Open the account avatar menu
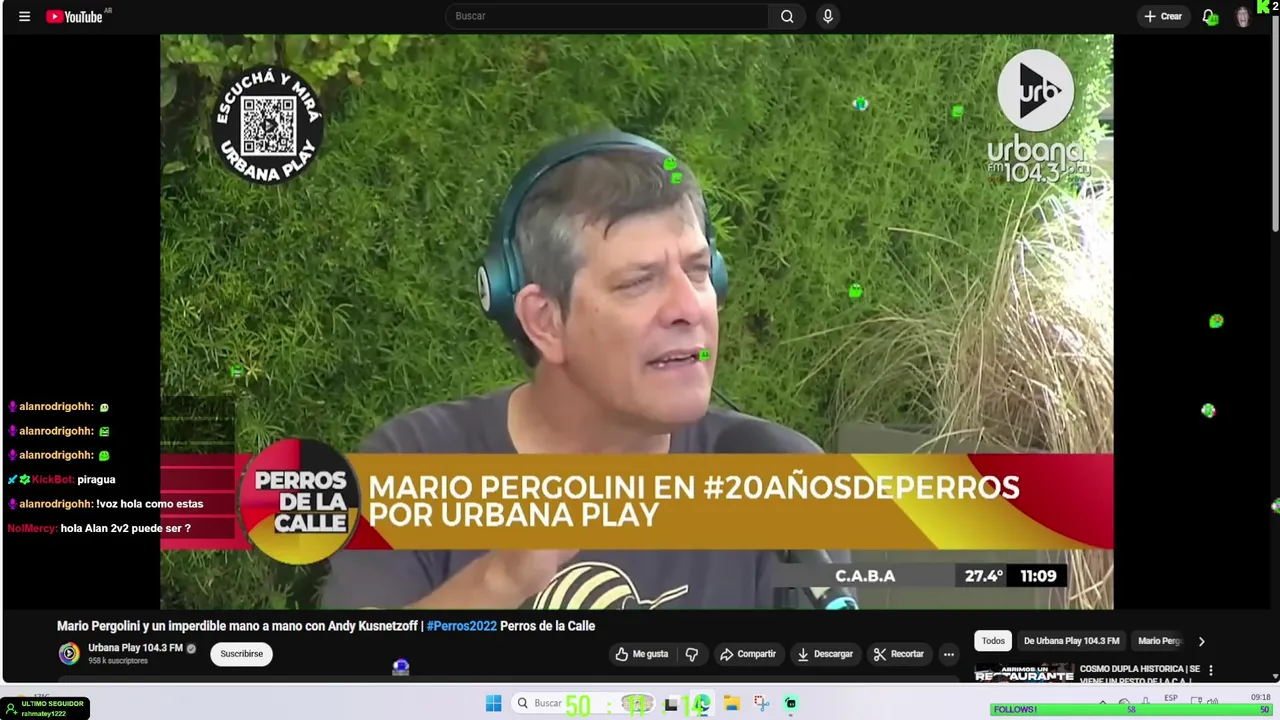The height and width of the screenshot is (720, 1280). pyautogui.click(x=1243, y=17)
